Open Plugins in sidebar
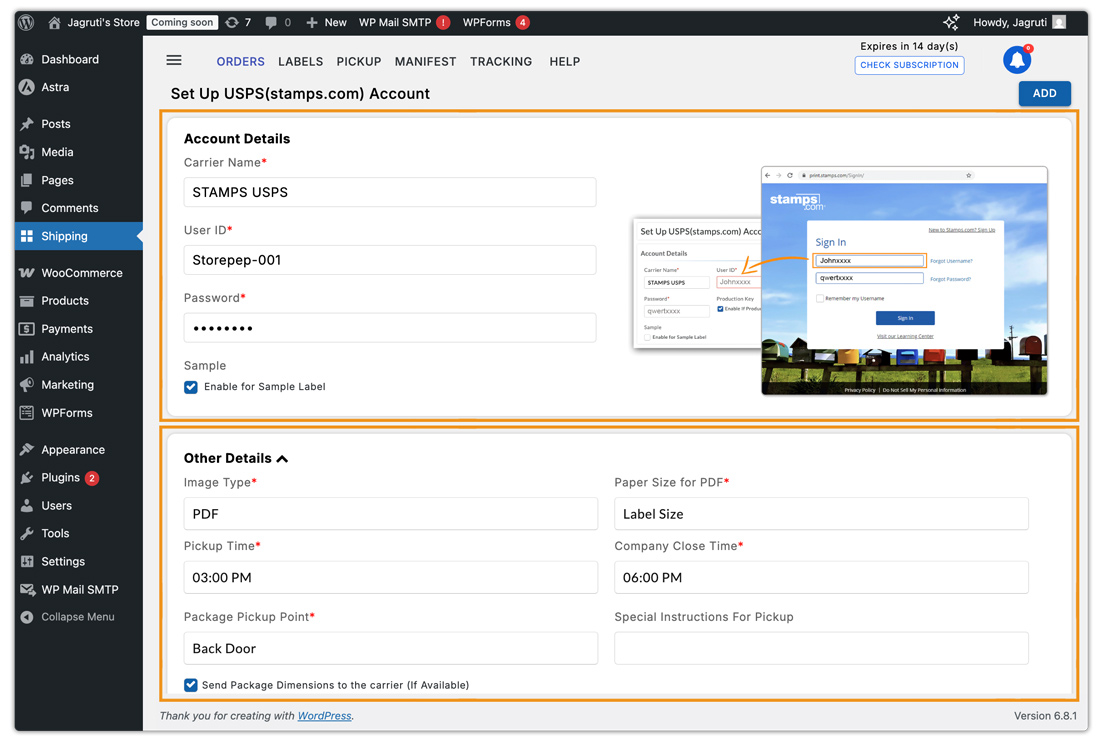Screen dimensions: 1100x742 point(79,478)
